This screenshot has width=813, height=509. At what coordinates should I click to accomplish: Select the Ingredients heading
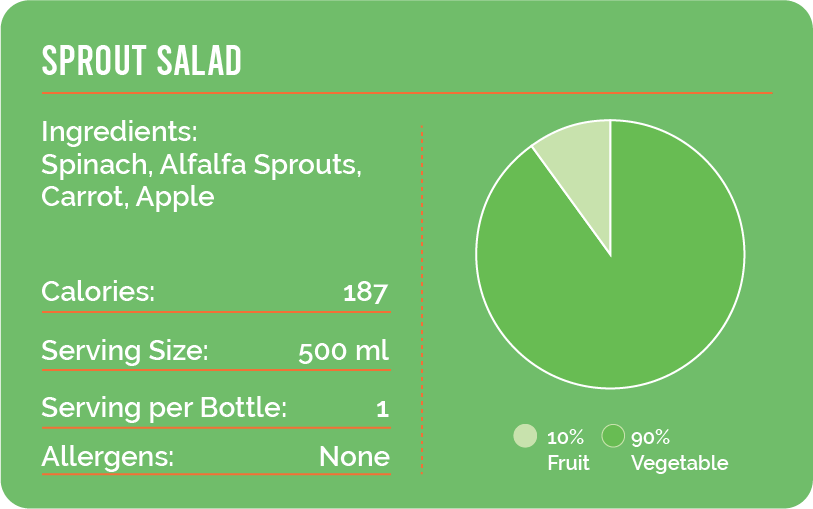[119, 132]
